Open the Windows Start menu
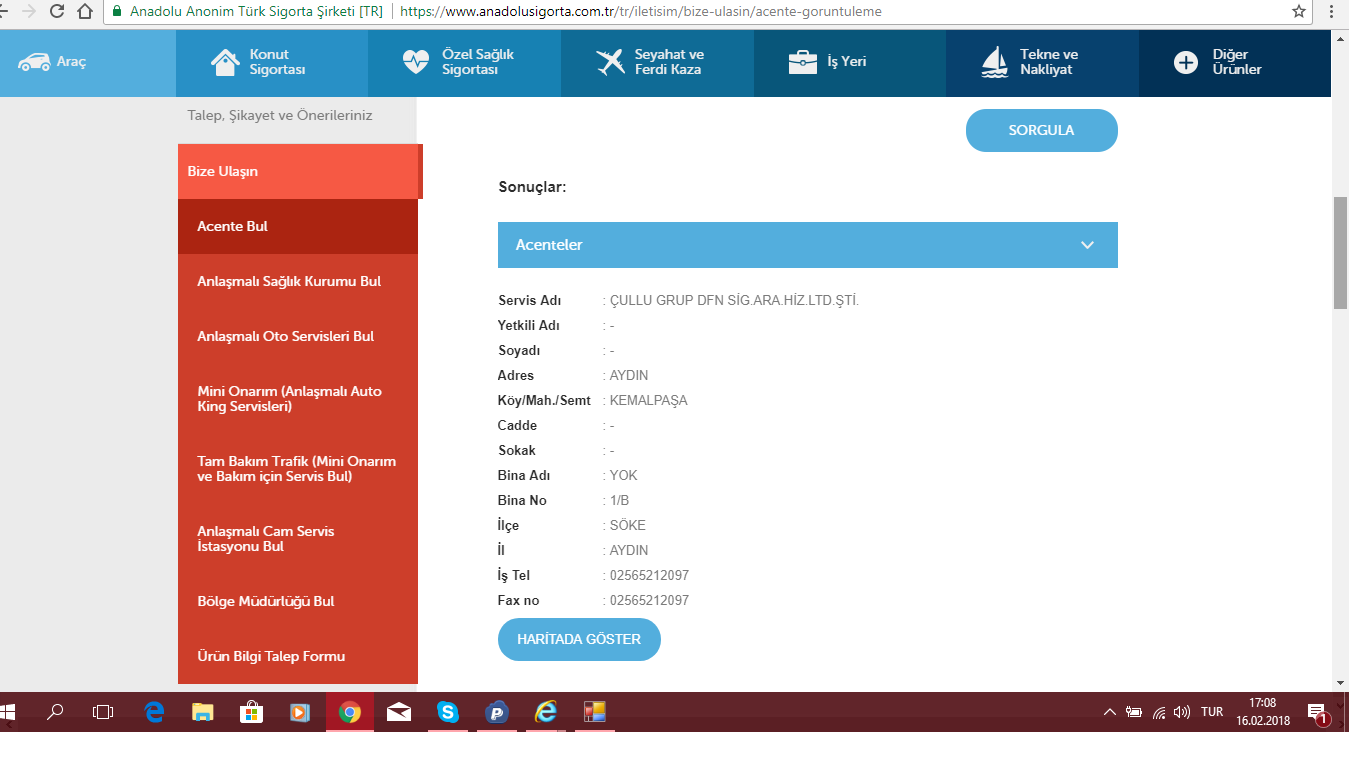Image resolution: width=1366 pixels, height=768 pixels. (x=9, y=712)
